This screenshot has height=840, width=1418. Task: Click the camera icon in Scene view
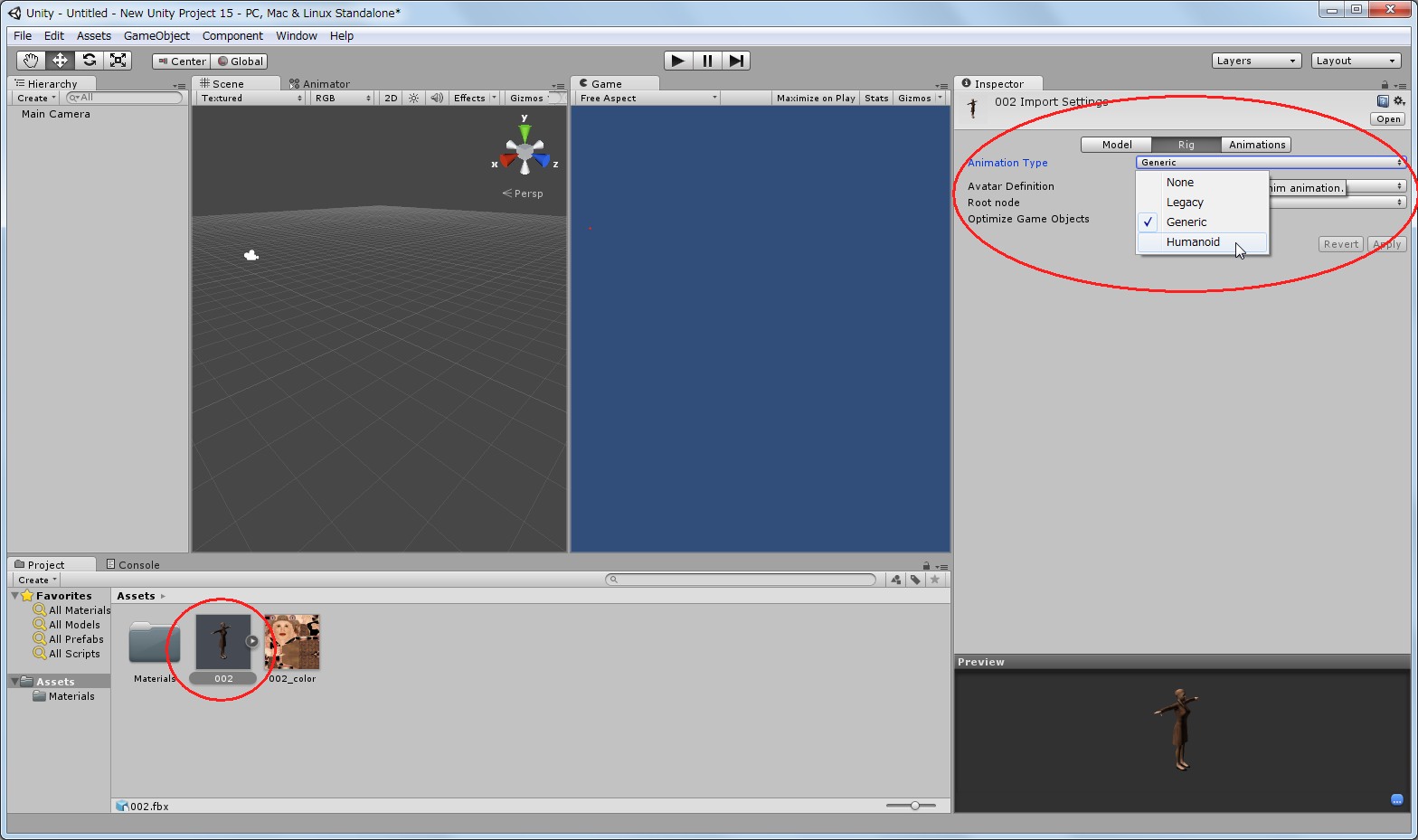click(251, 256)
